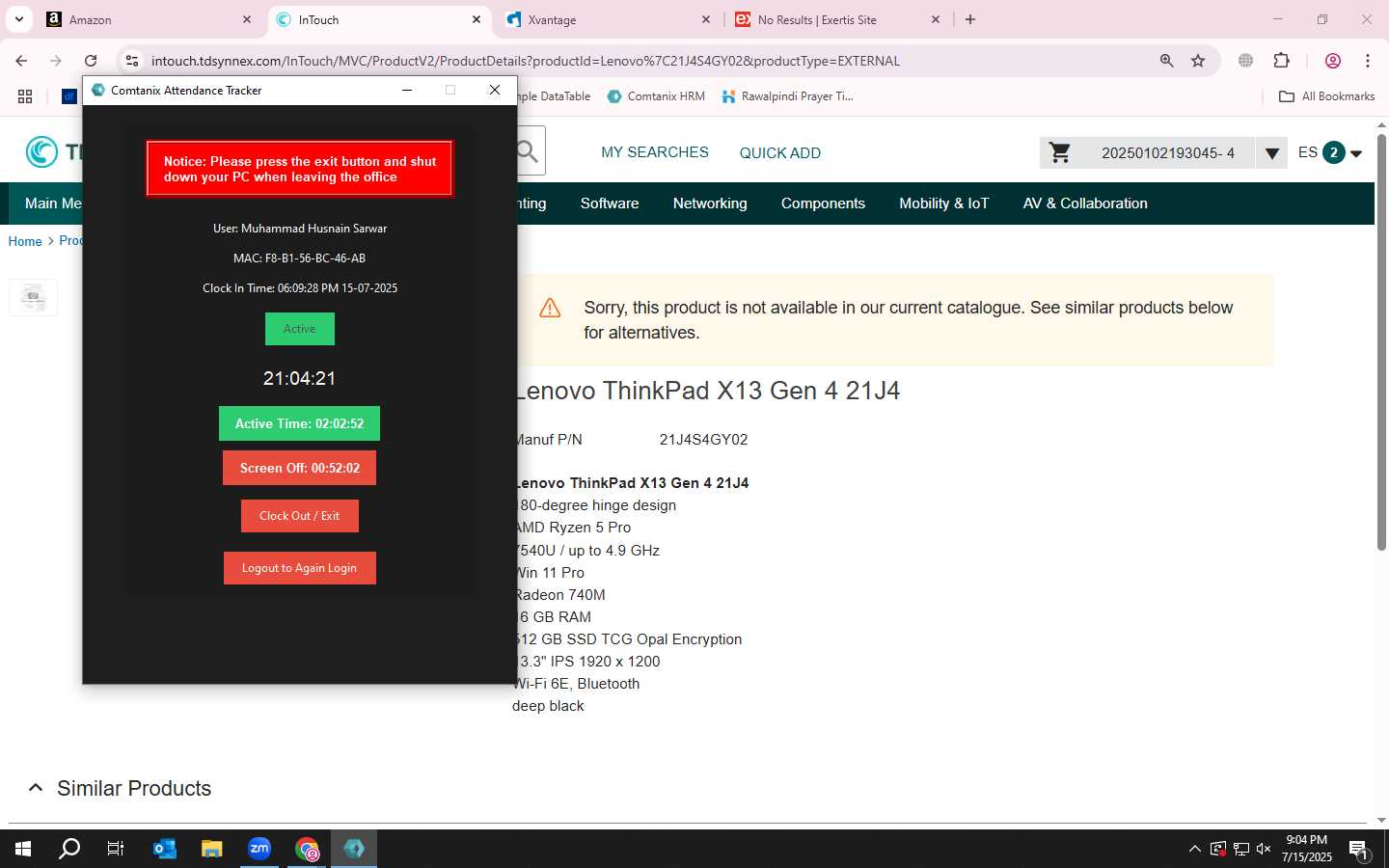Image resolution: width=1389 pixels, height=868 pixels.
Task: Open Windows search from taskbar
Action: coord(69,849)
